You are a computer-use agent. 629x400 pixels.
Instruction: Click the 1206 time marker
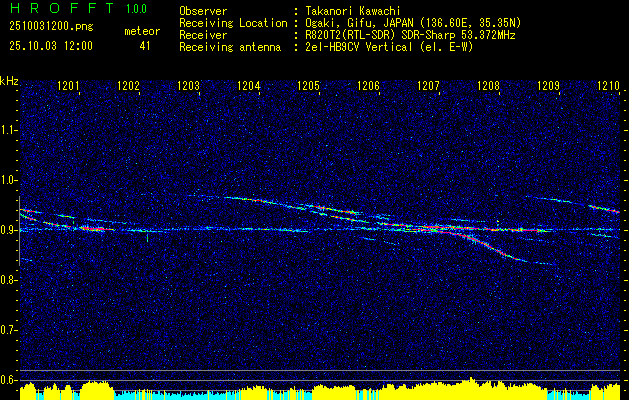click(x=368, y=86)
